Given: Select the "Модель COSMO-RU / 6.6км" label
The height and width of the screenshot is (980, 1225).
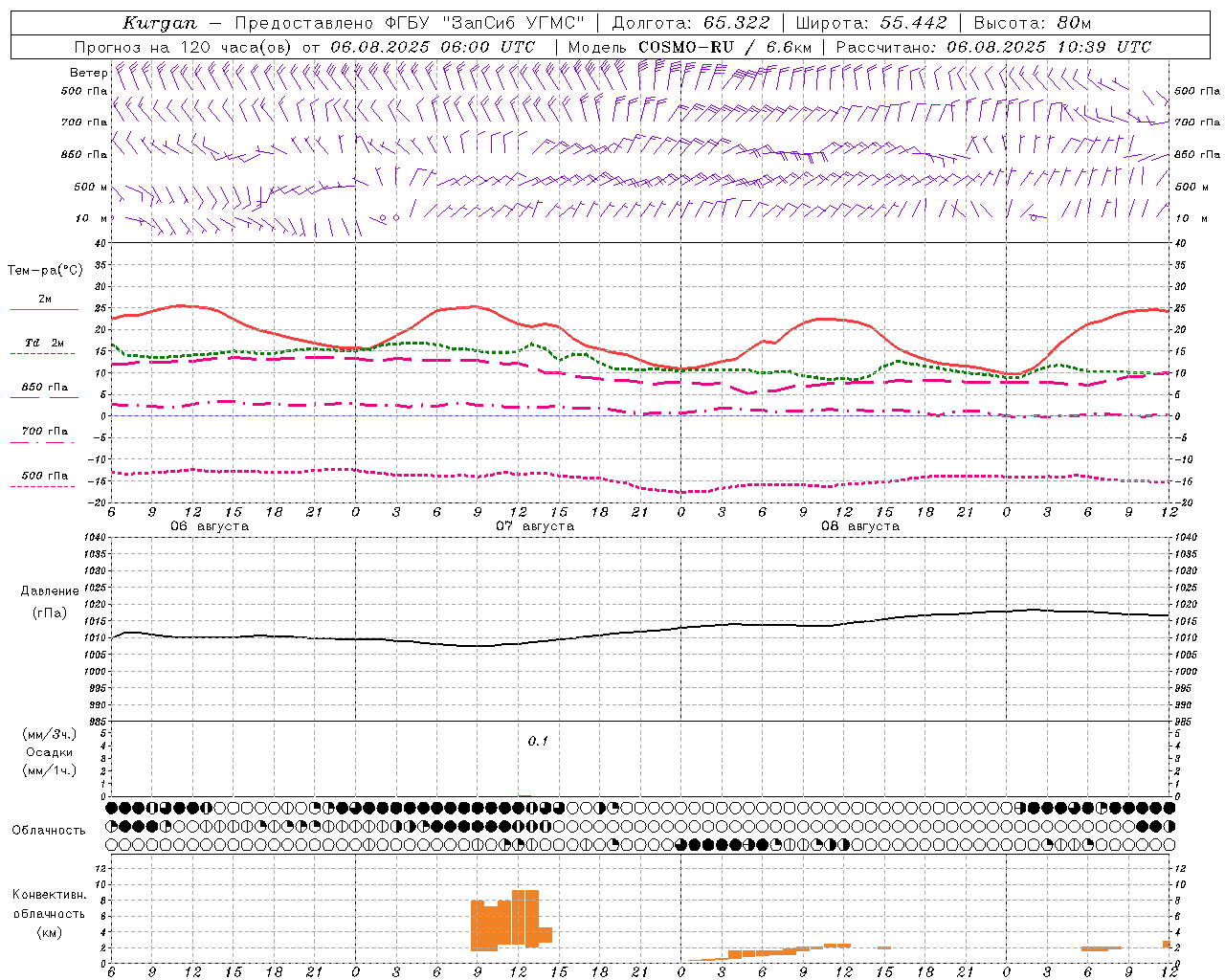Looking at the screenshot, I should (689, 47).
